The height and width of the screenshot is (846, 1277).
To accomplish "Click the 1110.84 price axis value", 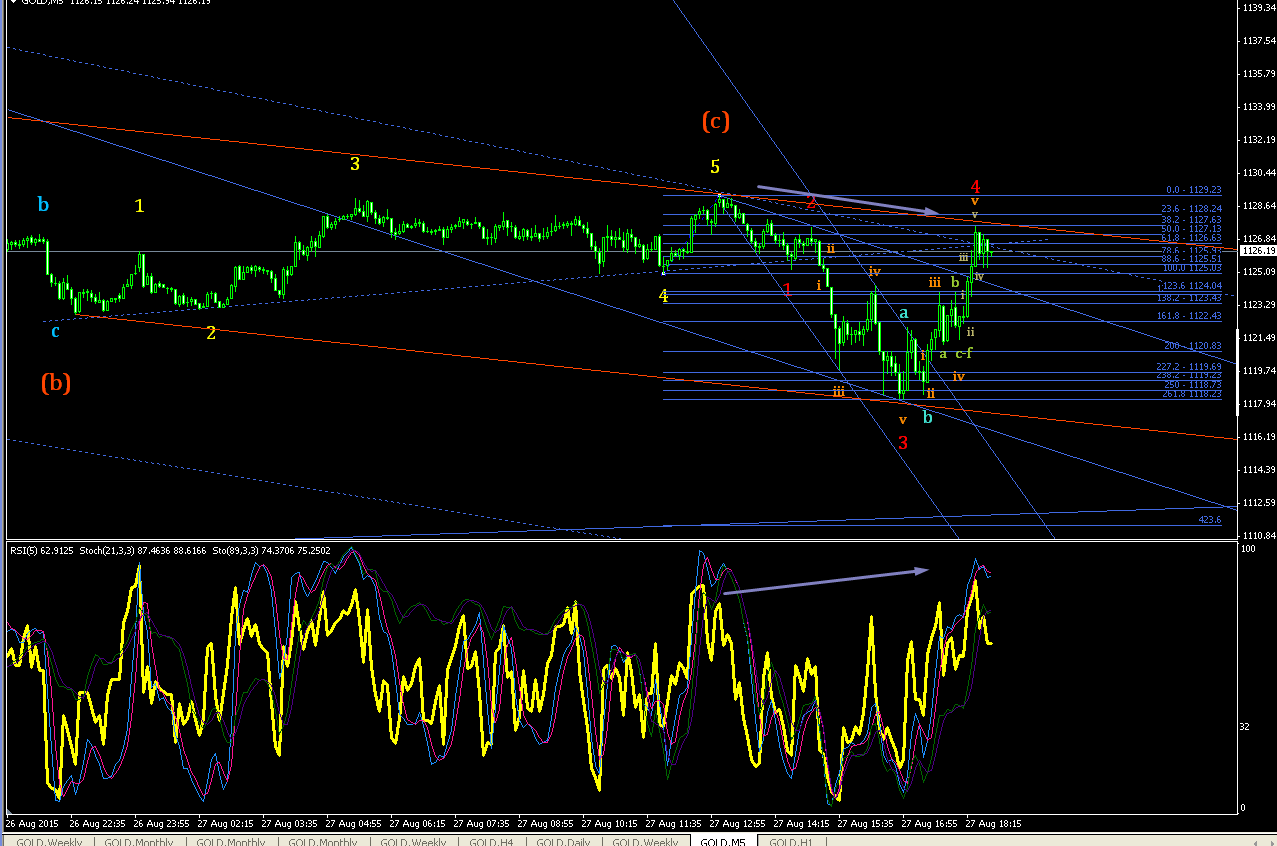I will click(1257, 535).
